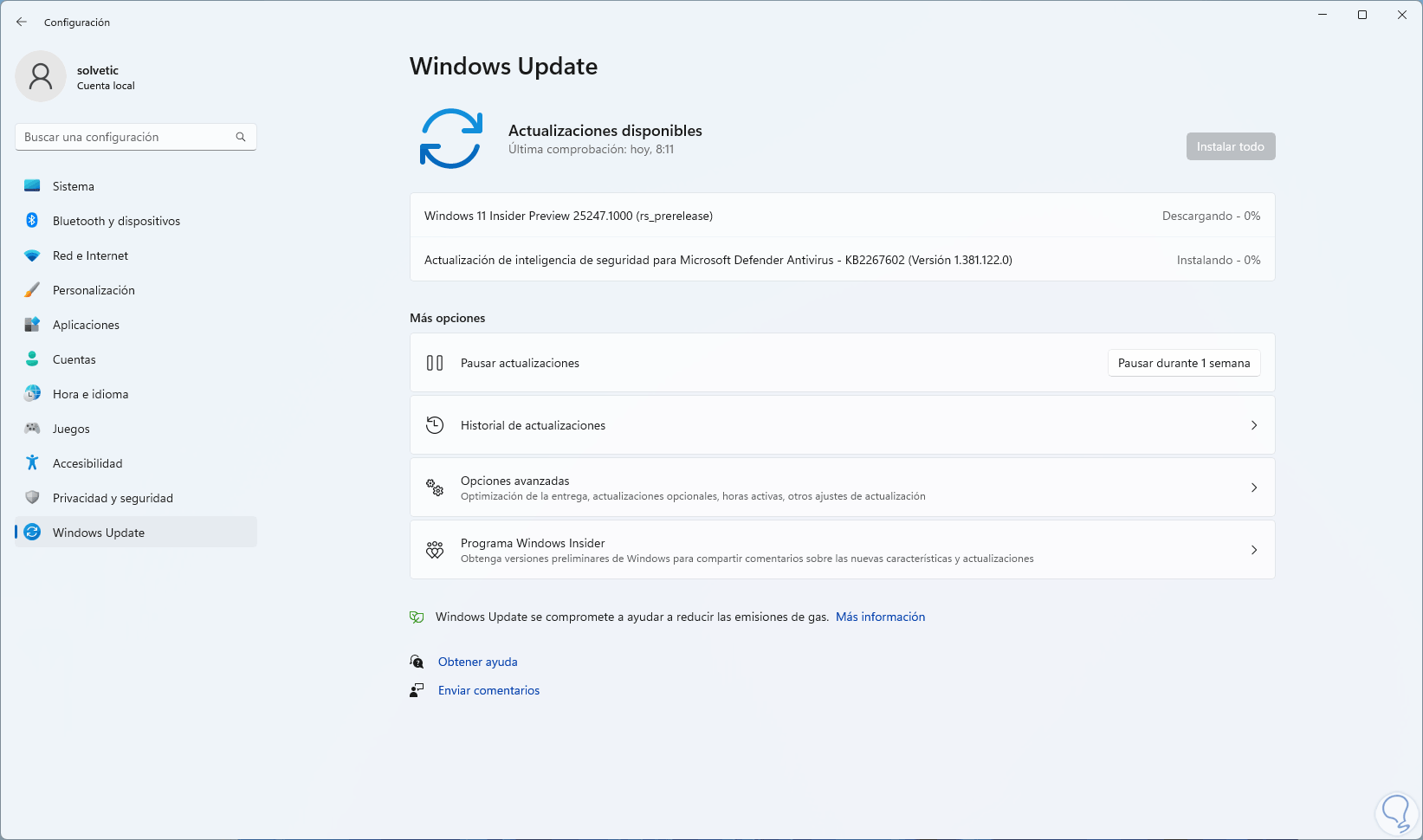This screenshot has height=840, width=1423.
Task: Click the Accesibilidad person icon
Action: (x=32, y=463)
